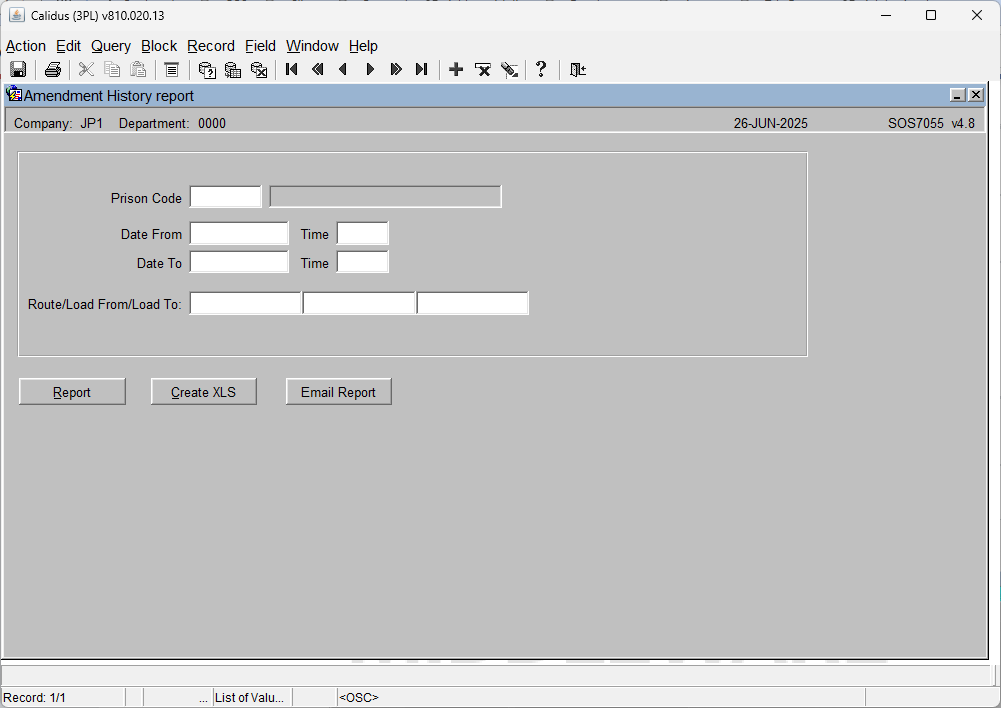Click the Exit door icon in toolbar

pyautogui.click(x=578, y=70)
